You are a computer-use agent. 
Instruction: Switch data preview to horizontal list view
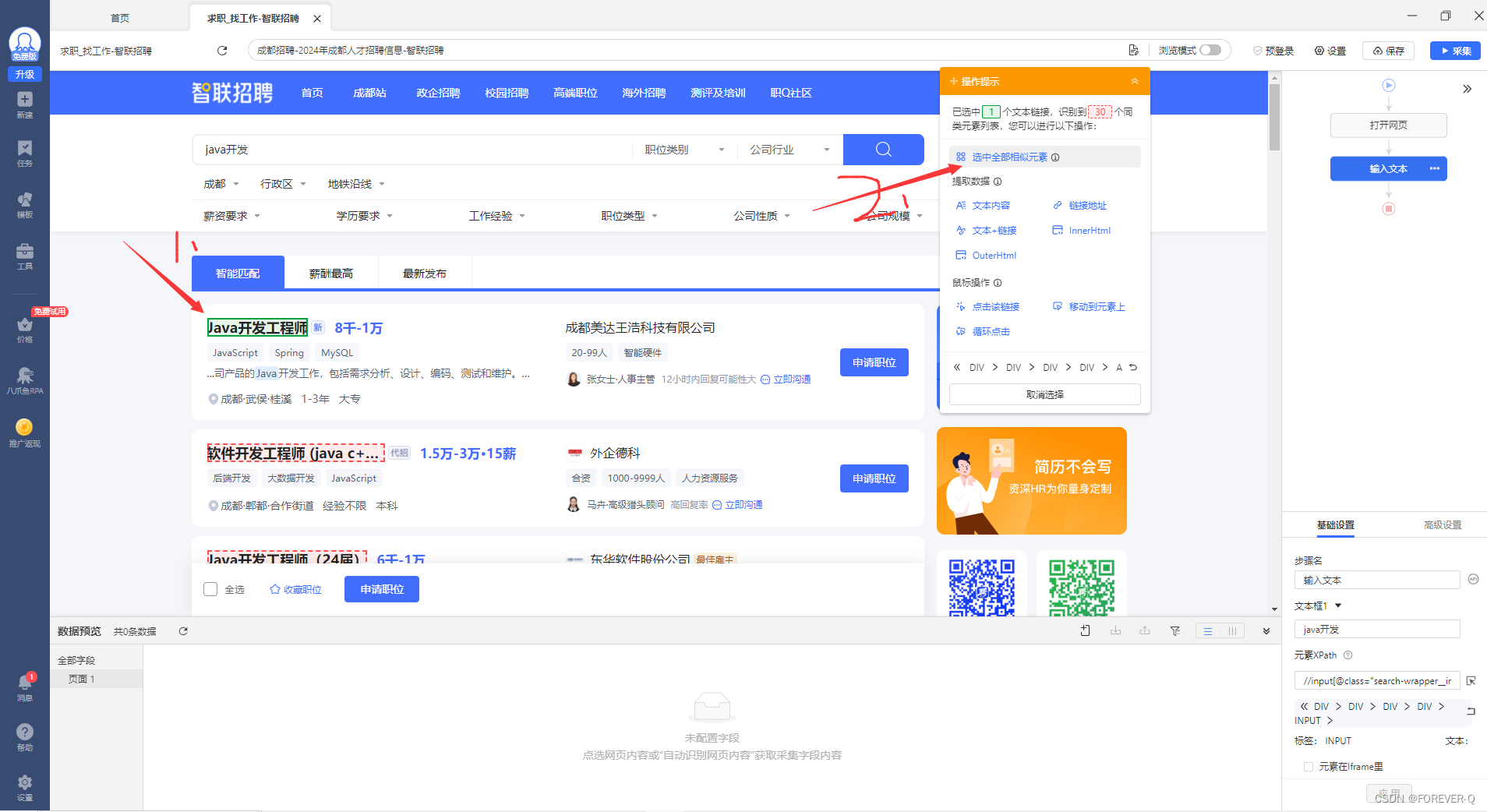pos(1208,631)
